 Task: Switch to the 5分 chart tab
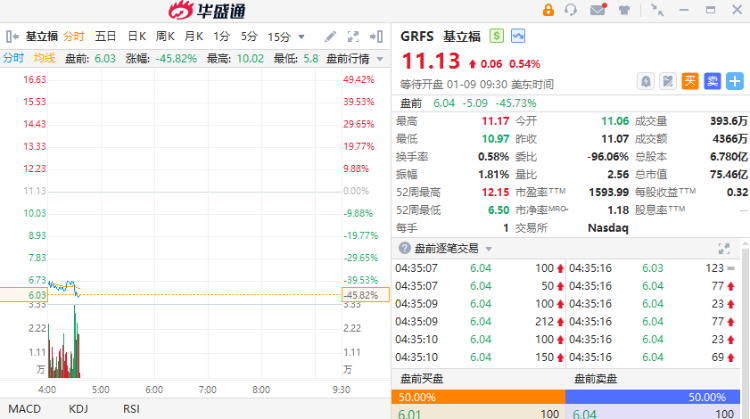(249, 36)
